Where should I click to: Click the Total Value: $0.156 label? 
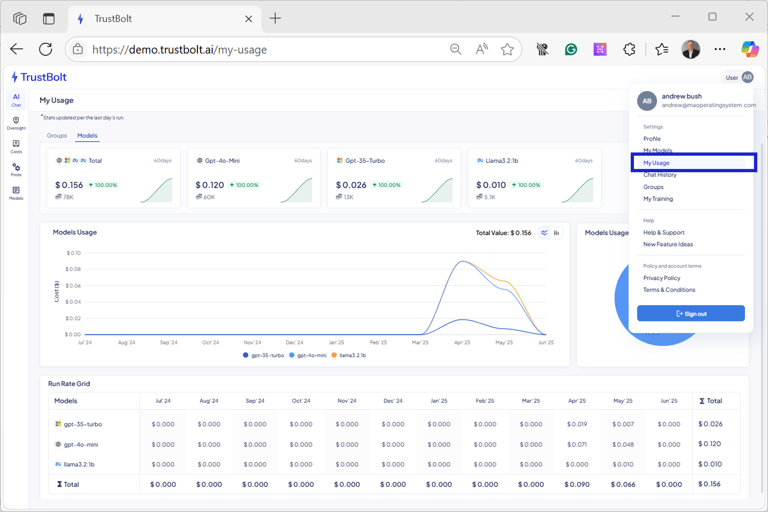(504, 233)
